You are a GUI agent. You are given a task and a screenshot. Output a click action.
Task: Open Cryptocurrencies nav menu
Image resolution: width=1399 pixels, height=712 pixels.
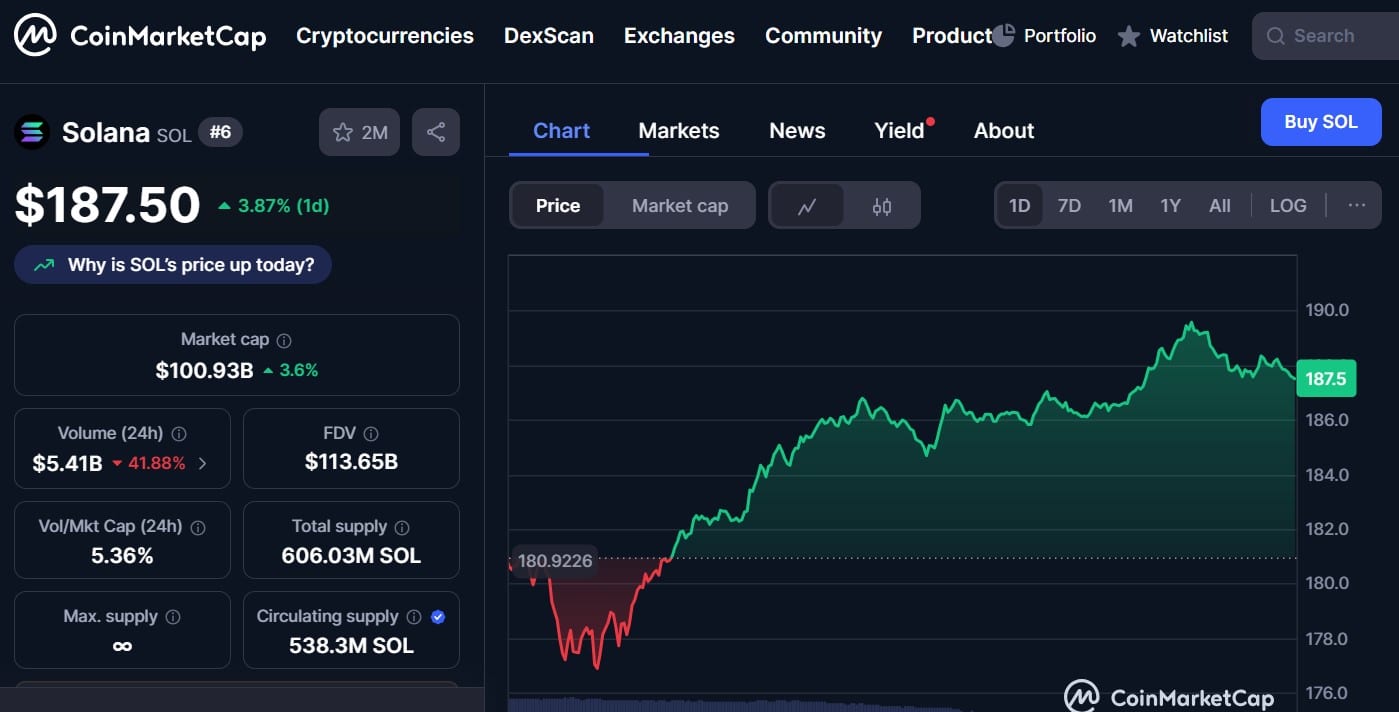(x=385, y=36)
